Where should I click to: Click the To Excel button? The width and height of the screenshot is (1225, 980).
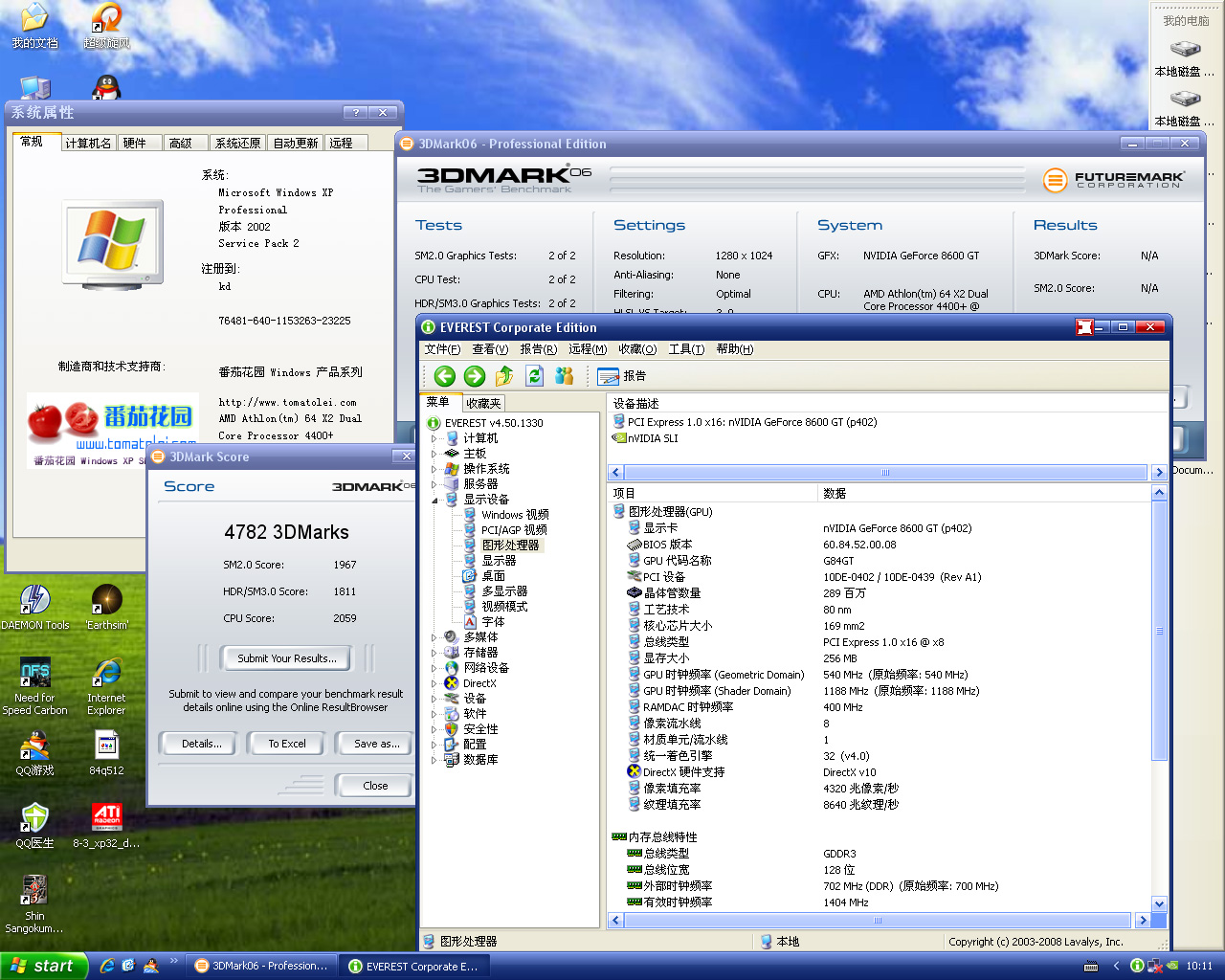tap(287, 744)
